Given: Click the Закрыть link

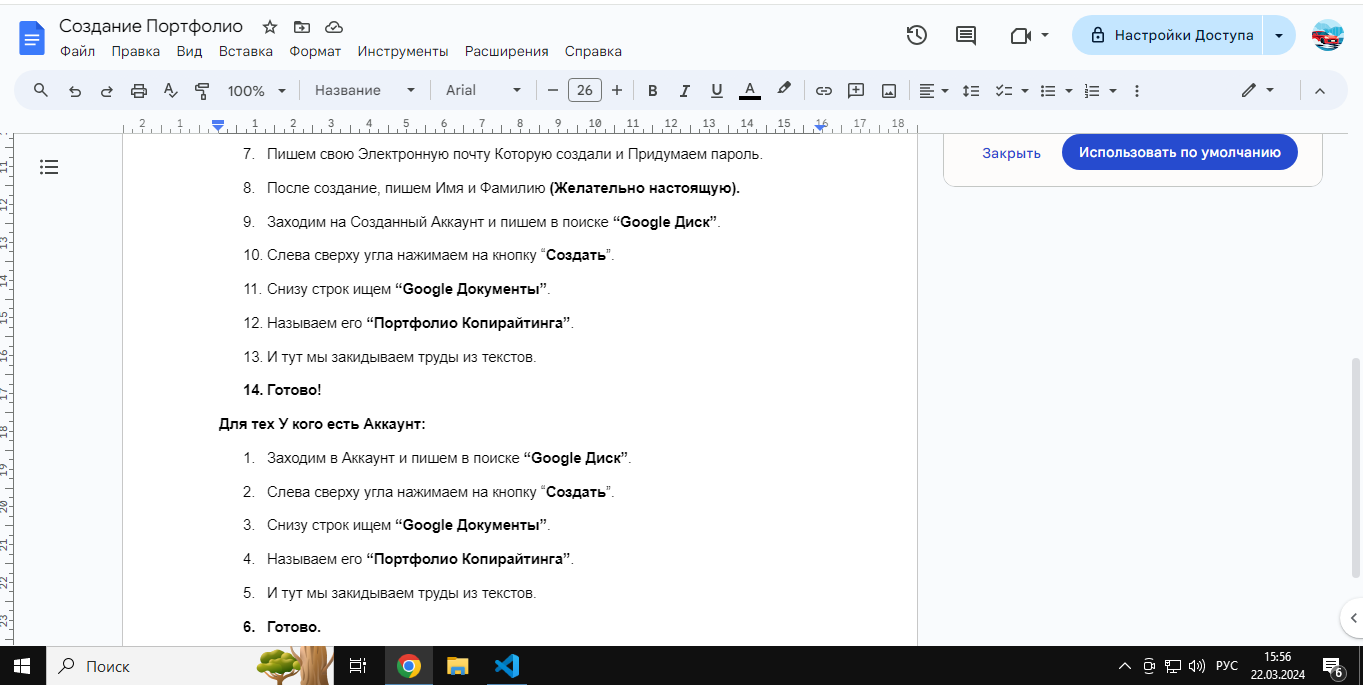Looking at the screenshot, I should point(1011,153).
